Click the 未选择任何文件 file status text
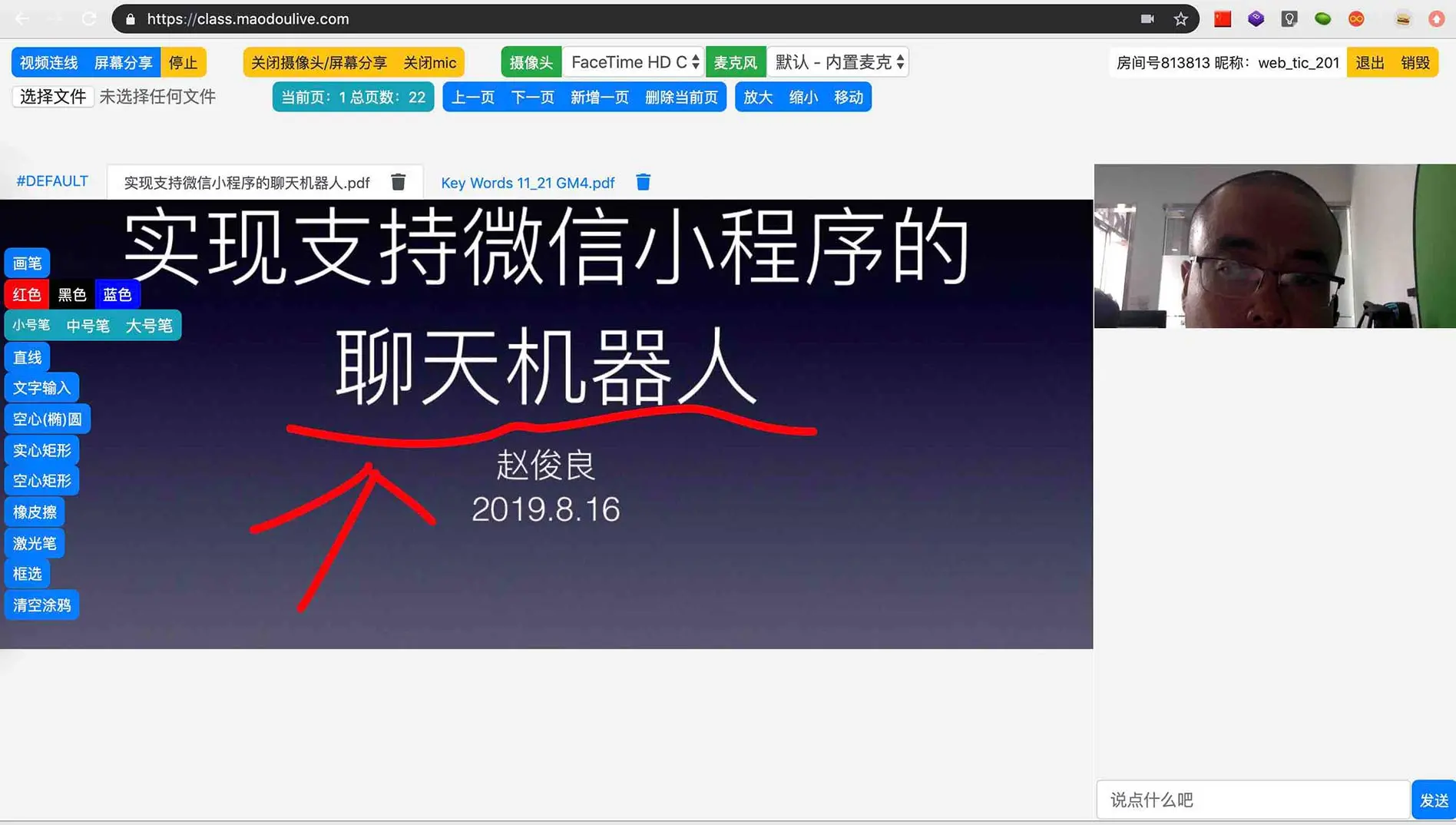 click(x=157, y=96)
